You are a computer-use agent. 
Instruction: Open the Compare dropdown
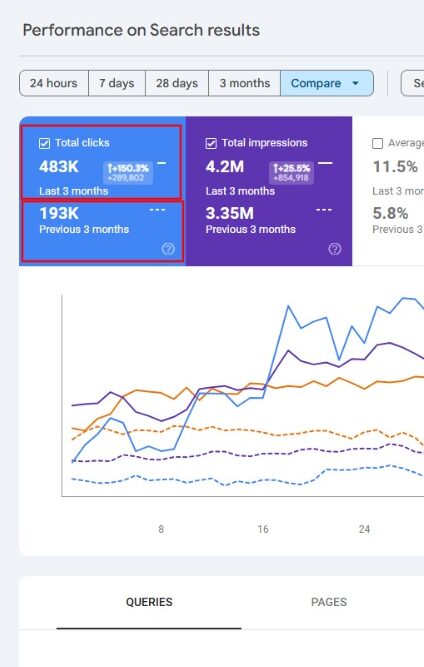click(x=327, y=83)
